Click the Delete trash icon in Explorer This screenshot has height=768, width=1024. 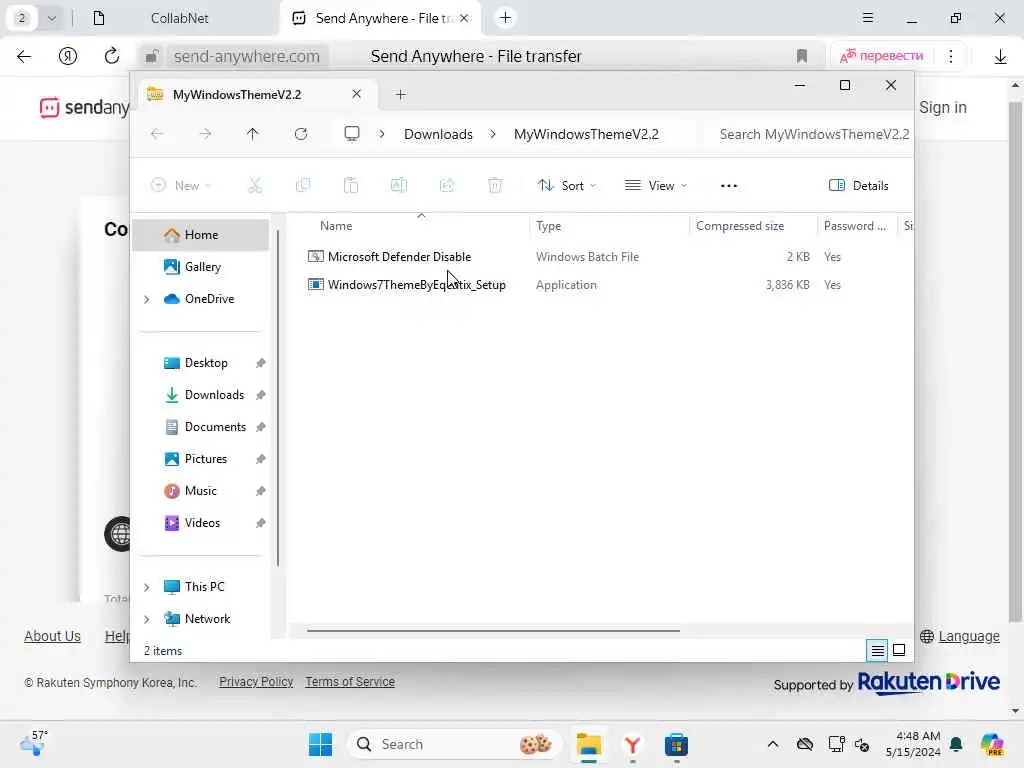[x=495, y=185]
